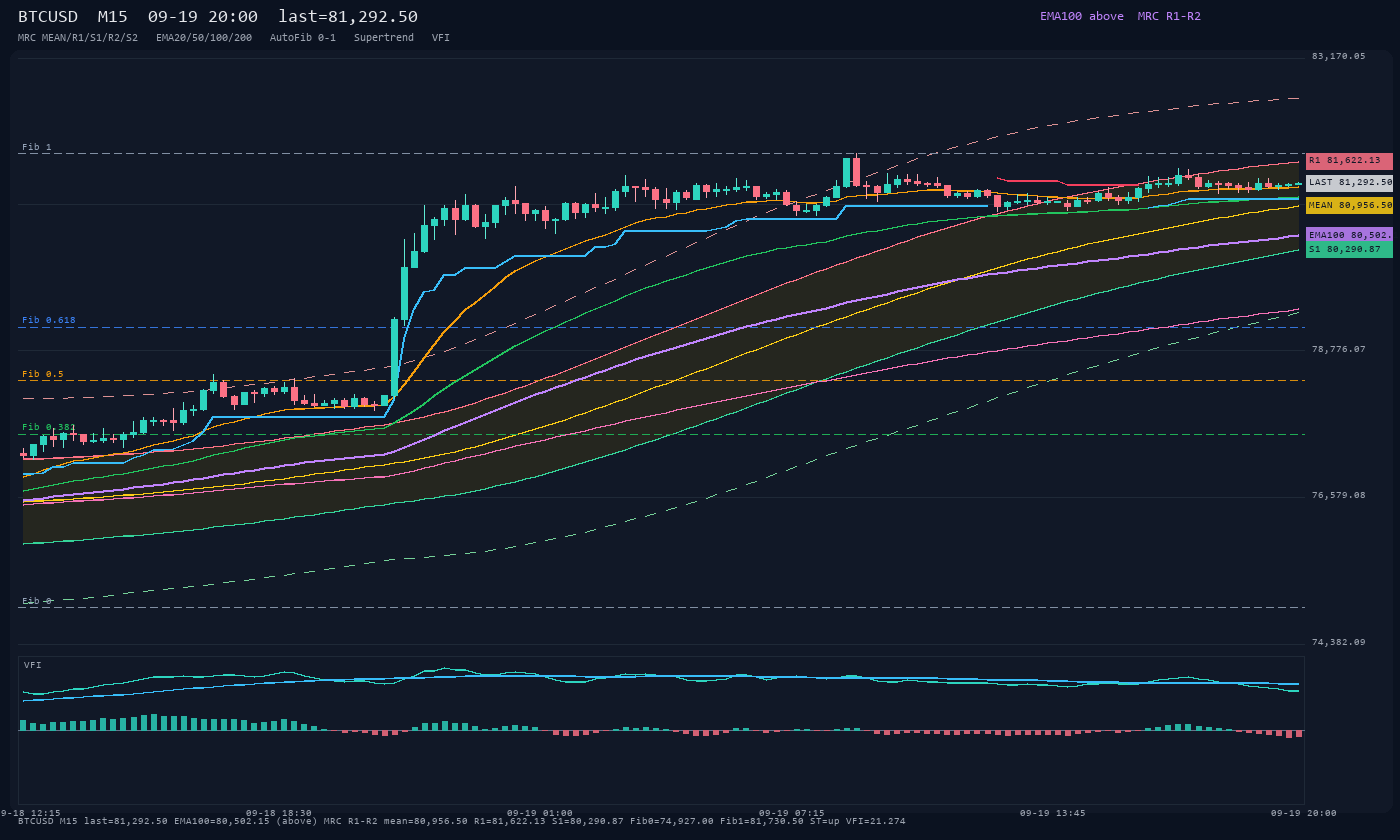Click the 76,579.08 price axis label
This screenshot has height=840, width=1400.
click(1338, 495)
